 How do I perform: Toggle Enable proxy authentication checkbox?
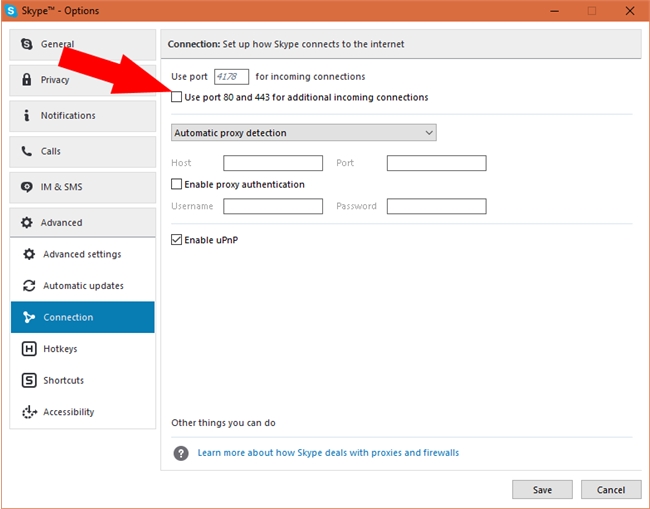point(177,185)
